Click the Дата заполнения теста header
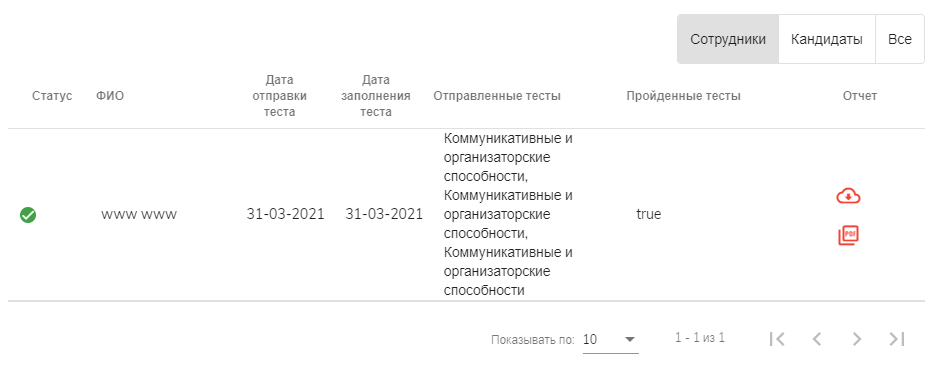This screenshot has height=378, width=945. tap(376, 96)
